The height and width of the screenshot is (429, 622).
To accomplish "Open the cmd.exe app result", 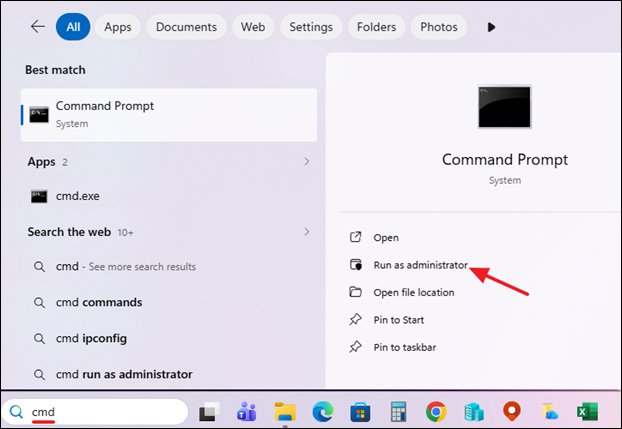I will pyautogui.click(x=169, y=196).
